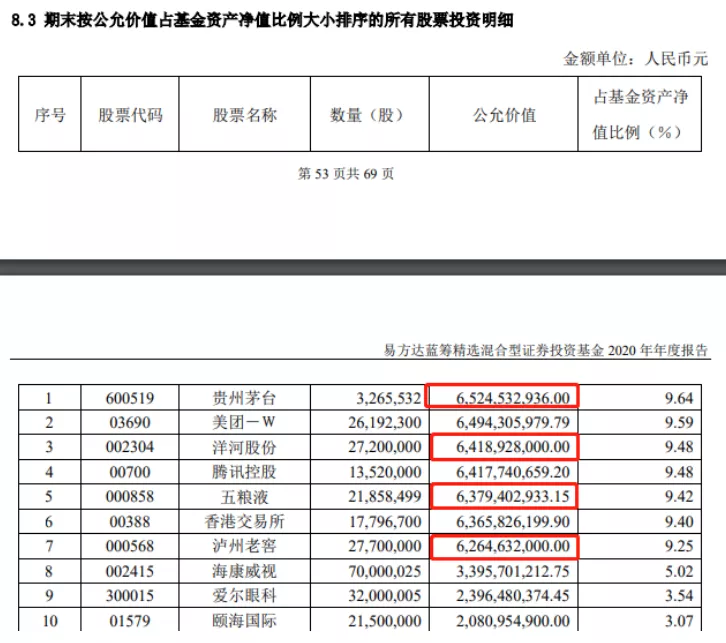The width and height of the screenshot is (726, 643).
Task: Click the stock name 海康威视
Action: pyautogui.click(x=244, y=571)
